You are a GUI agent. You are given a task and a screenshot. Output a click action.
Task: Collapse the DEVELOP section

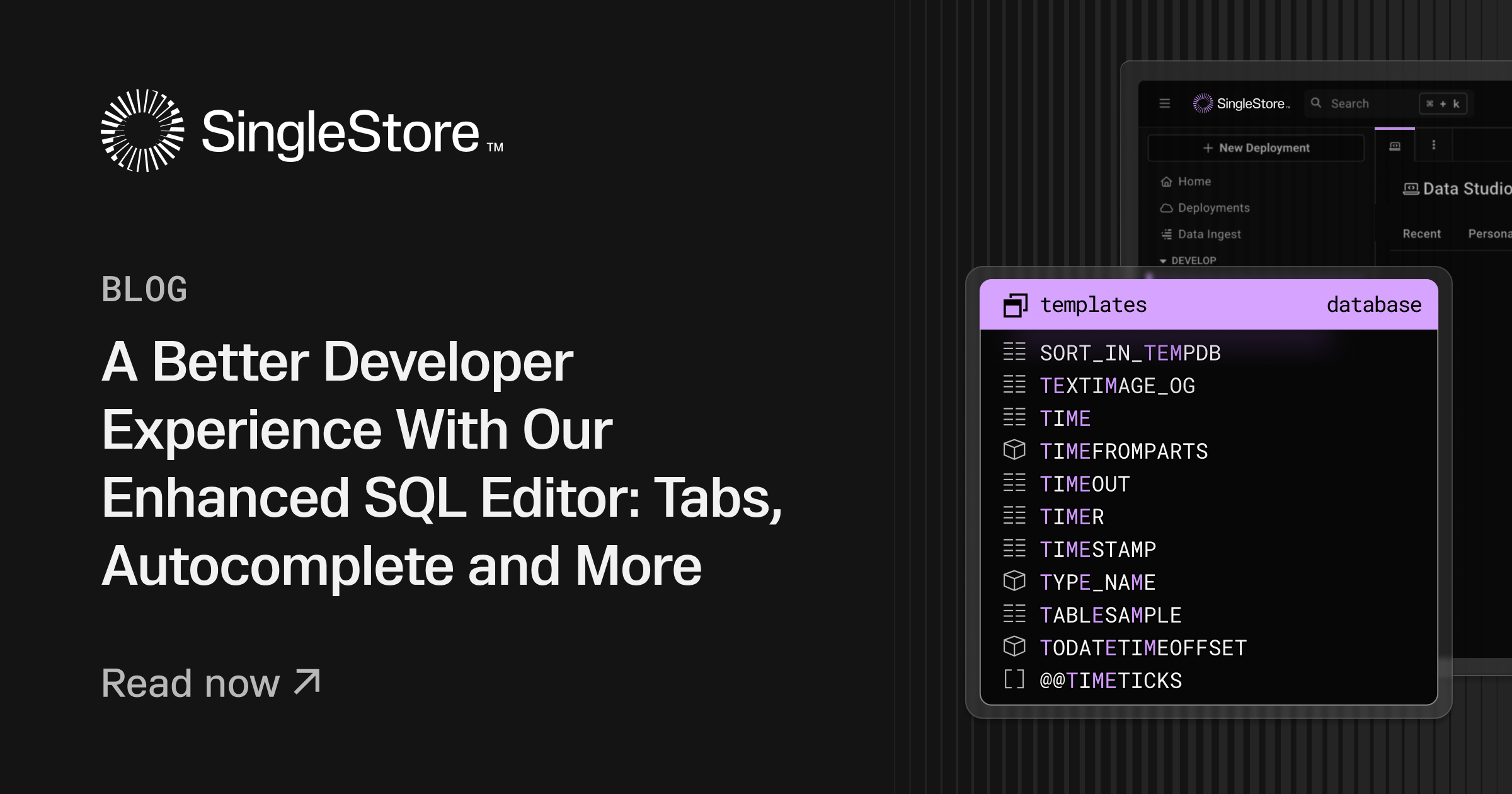point(1188,260)
